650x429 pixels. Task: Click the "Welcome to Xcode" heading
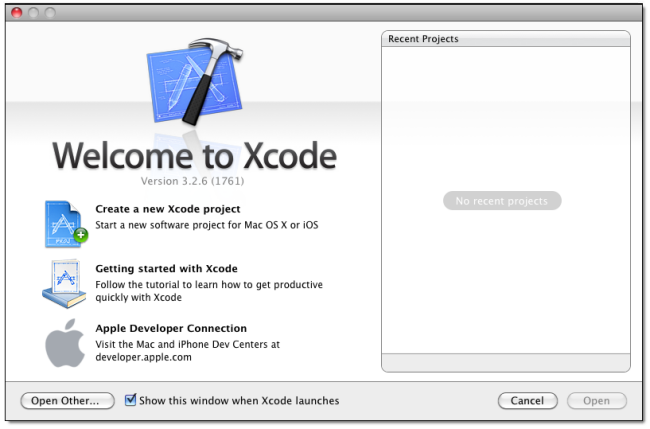point(194,155)
